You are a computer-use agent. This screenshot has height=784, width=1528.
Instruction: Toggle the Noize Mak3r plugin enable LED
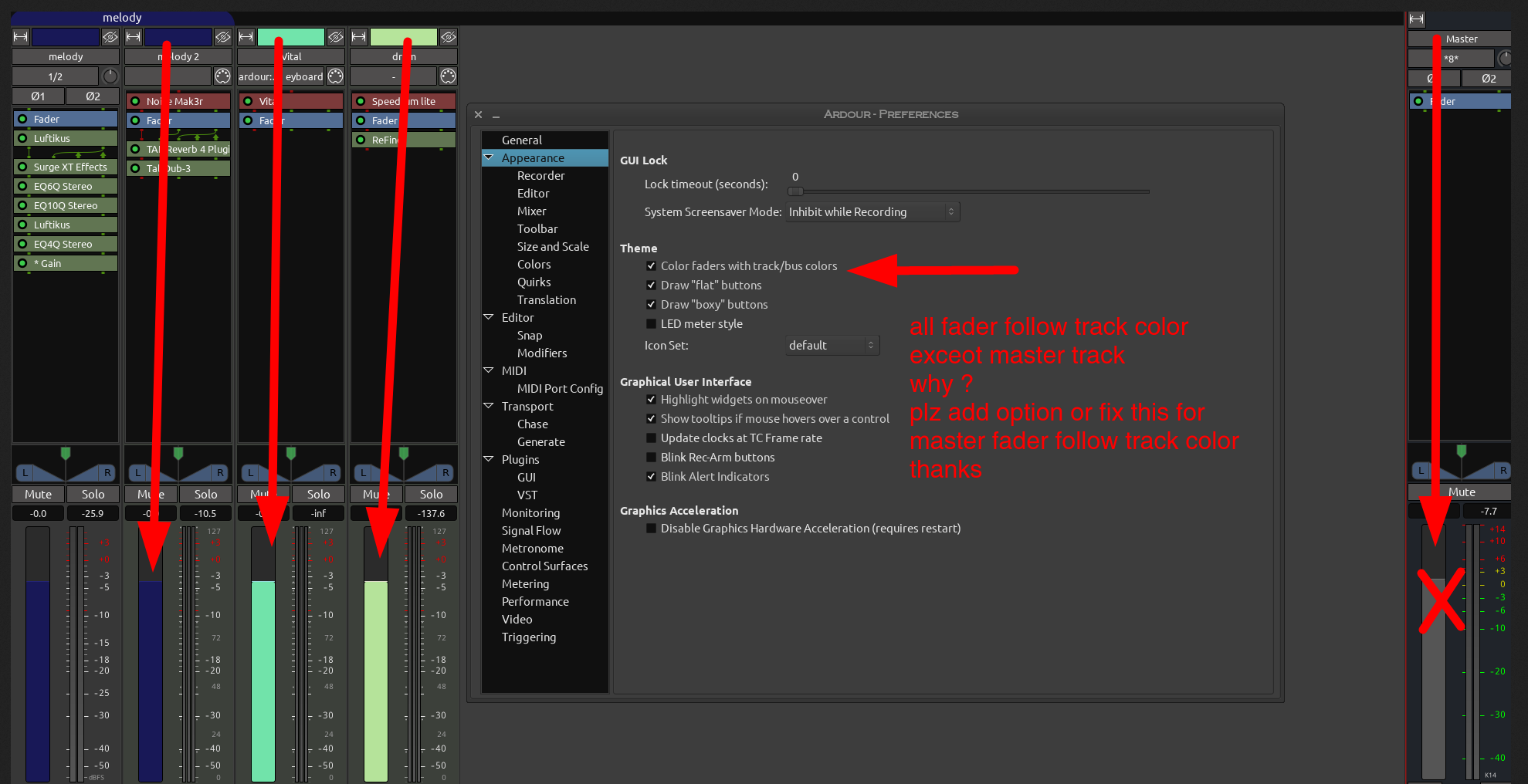click(x=135, y=101)
